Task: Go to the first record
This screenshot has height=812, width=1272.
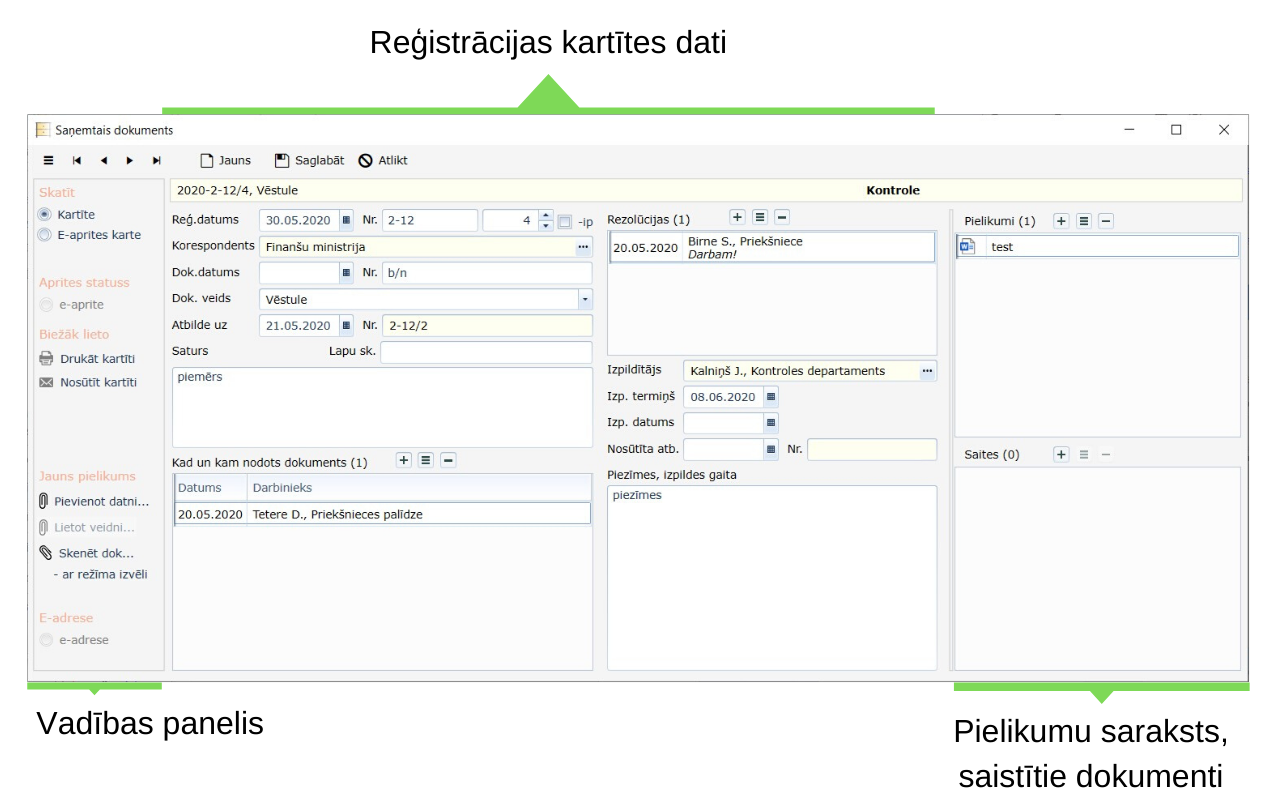Action: [x=77, y=160]
